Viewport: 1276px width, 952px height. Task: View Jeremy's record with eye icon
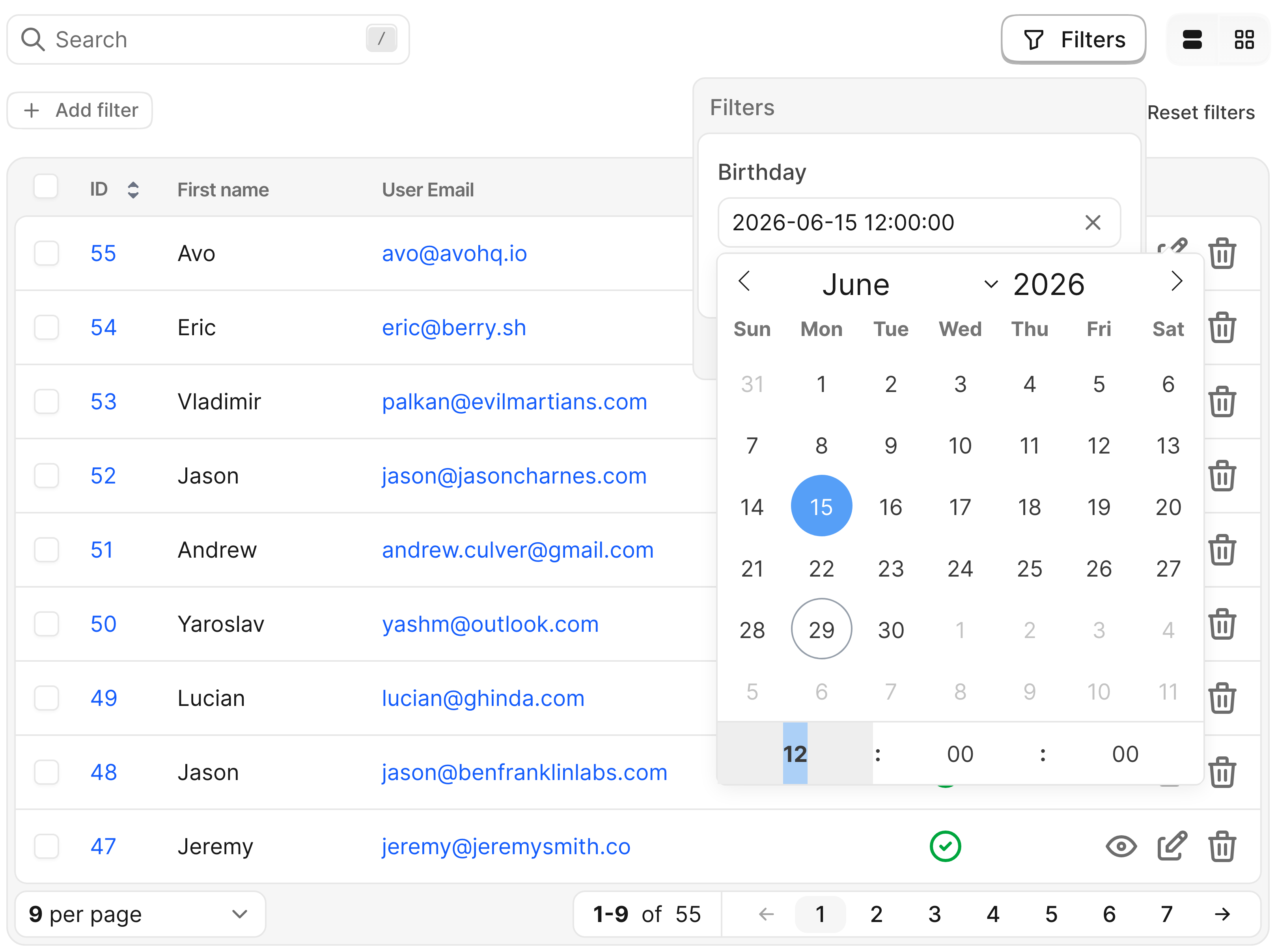pos(1121,846)
